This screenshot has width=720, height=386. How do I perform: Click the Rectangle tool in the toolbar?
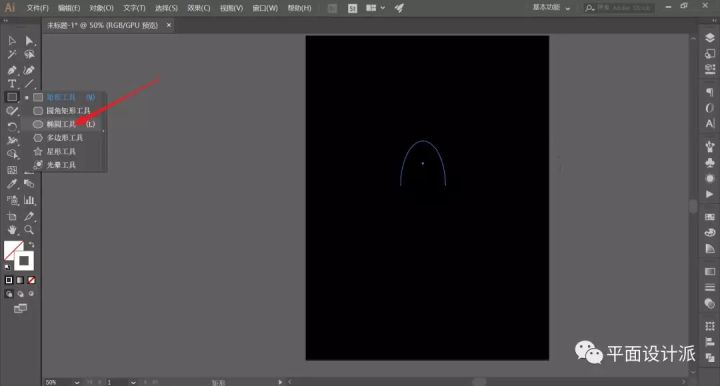(x=12, y=97)
